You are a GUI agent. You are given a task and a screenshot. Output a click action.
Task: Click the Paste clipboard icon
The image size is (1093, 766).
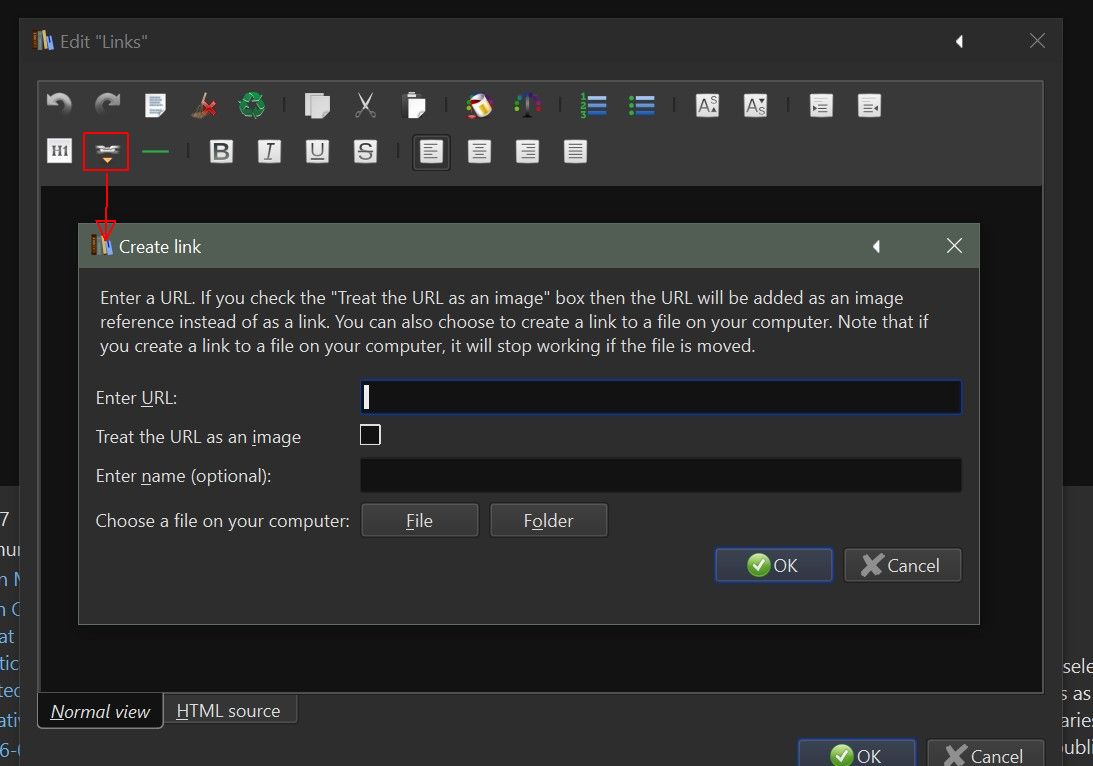[413, 105]
